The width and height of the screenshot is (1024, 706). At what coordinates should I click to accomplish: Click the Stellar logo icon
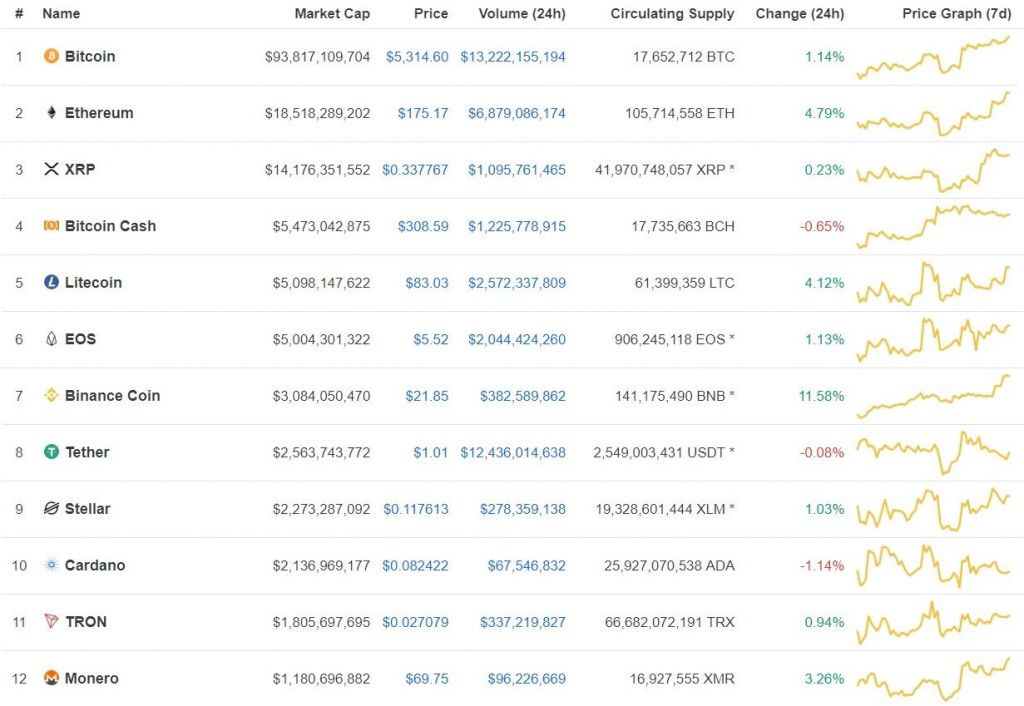click(x=51, y=508)
